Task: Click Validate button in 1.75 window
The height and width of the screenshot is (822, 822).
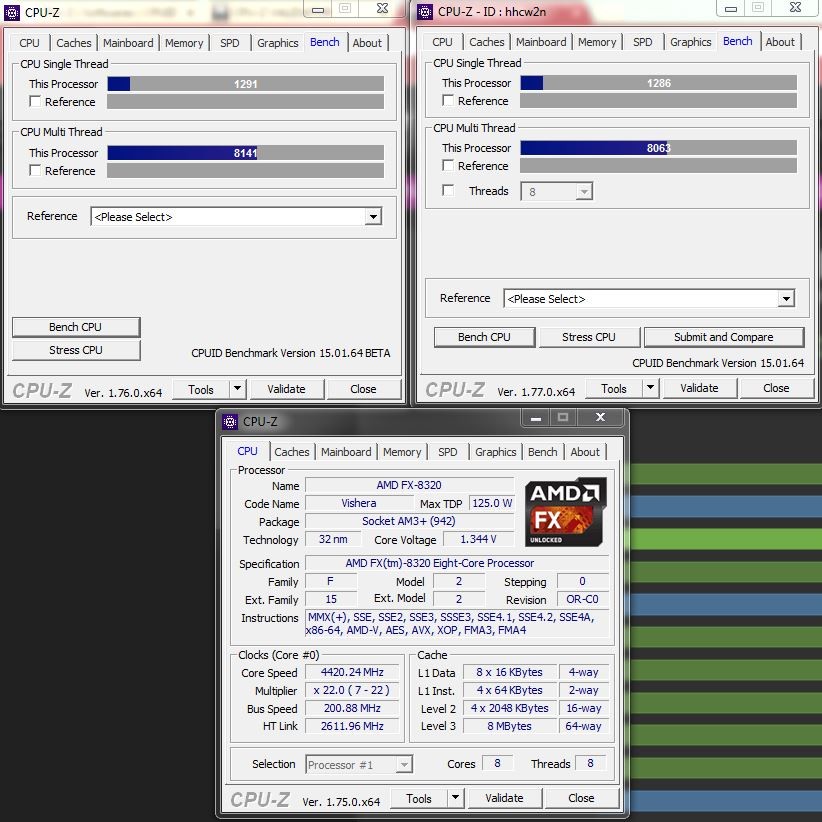Action: [505, 798]
